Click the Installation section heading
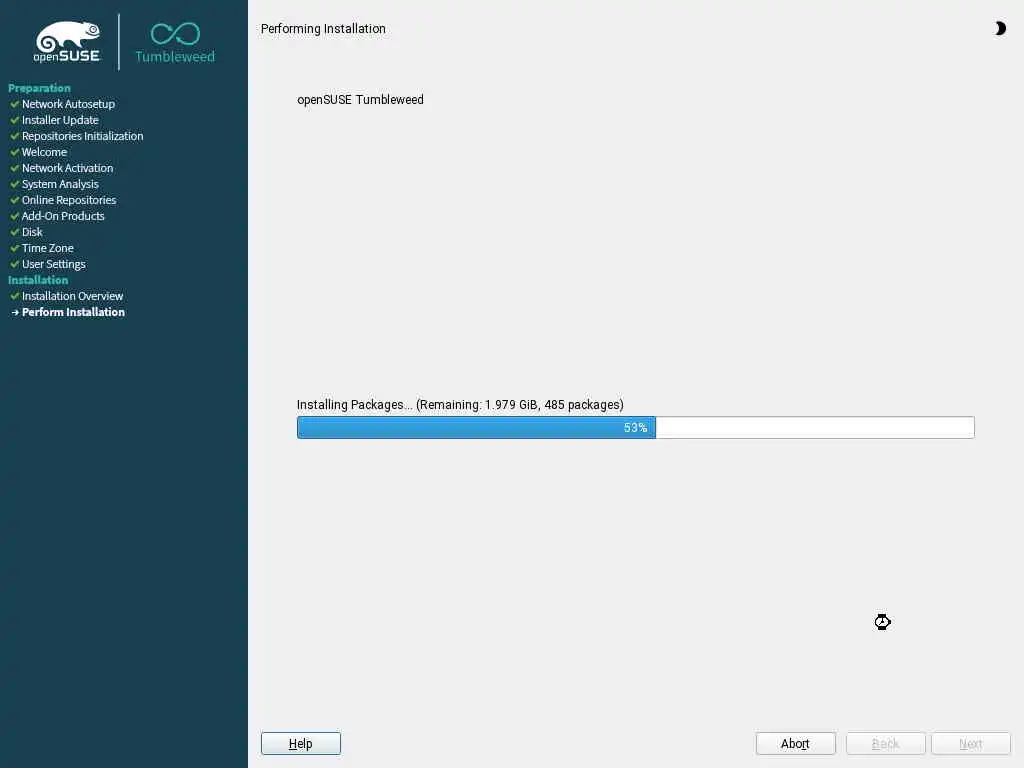The width and height of the screenshot is (1024, 768). [x=38, y=280]
